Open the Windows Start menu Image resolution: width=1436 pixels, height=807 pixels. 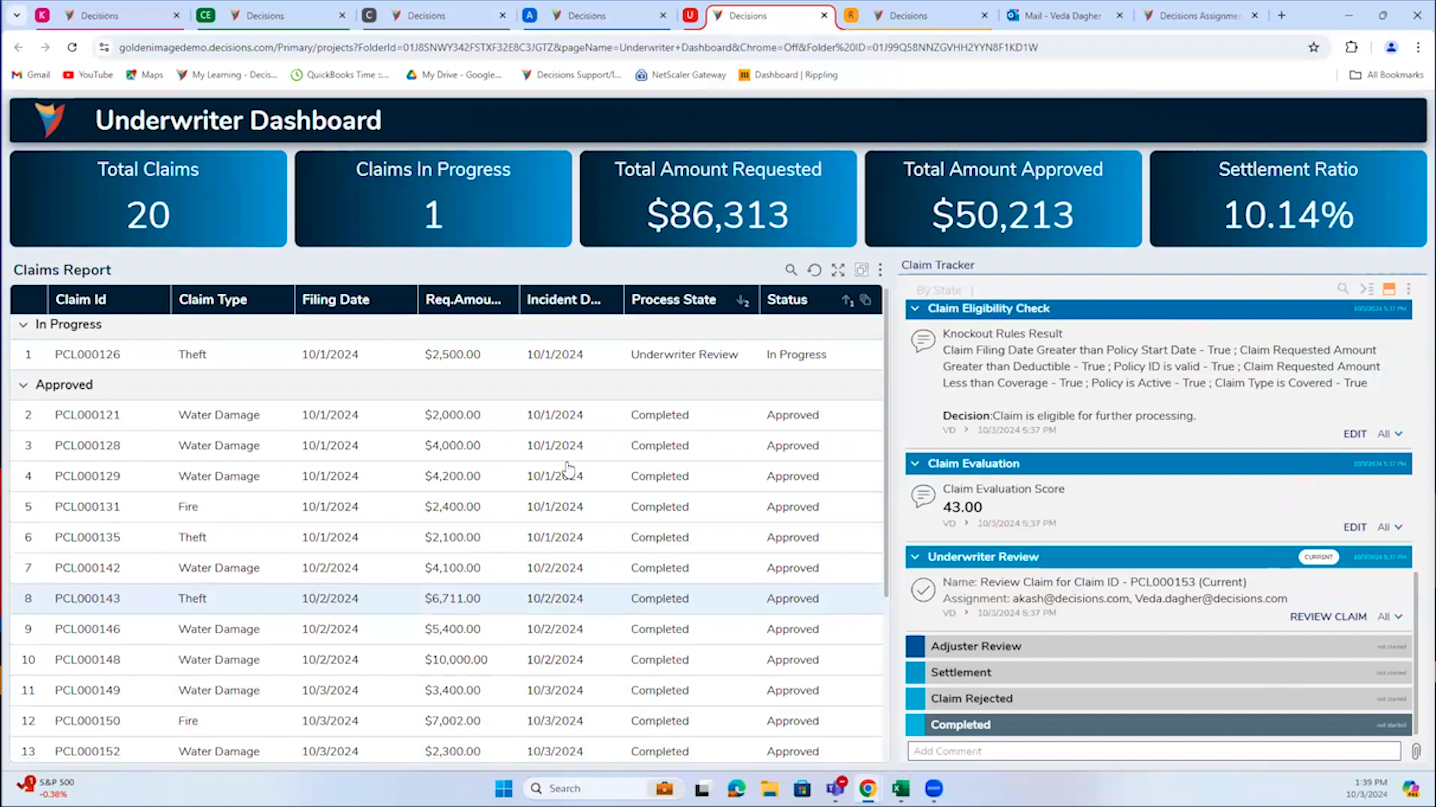click(x=504, y=789)
